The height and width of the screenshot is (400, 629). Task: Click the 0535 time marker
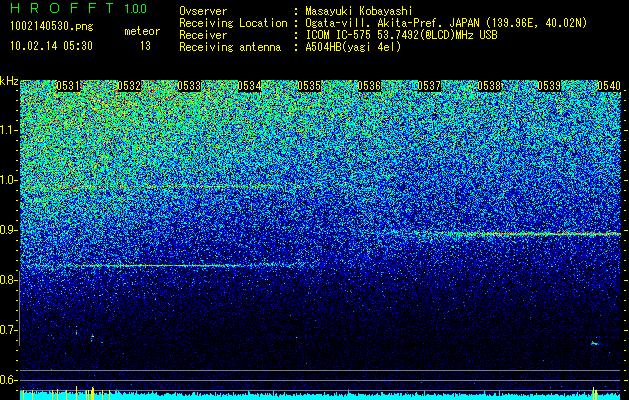coord(309,86)
